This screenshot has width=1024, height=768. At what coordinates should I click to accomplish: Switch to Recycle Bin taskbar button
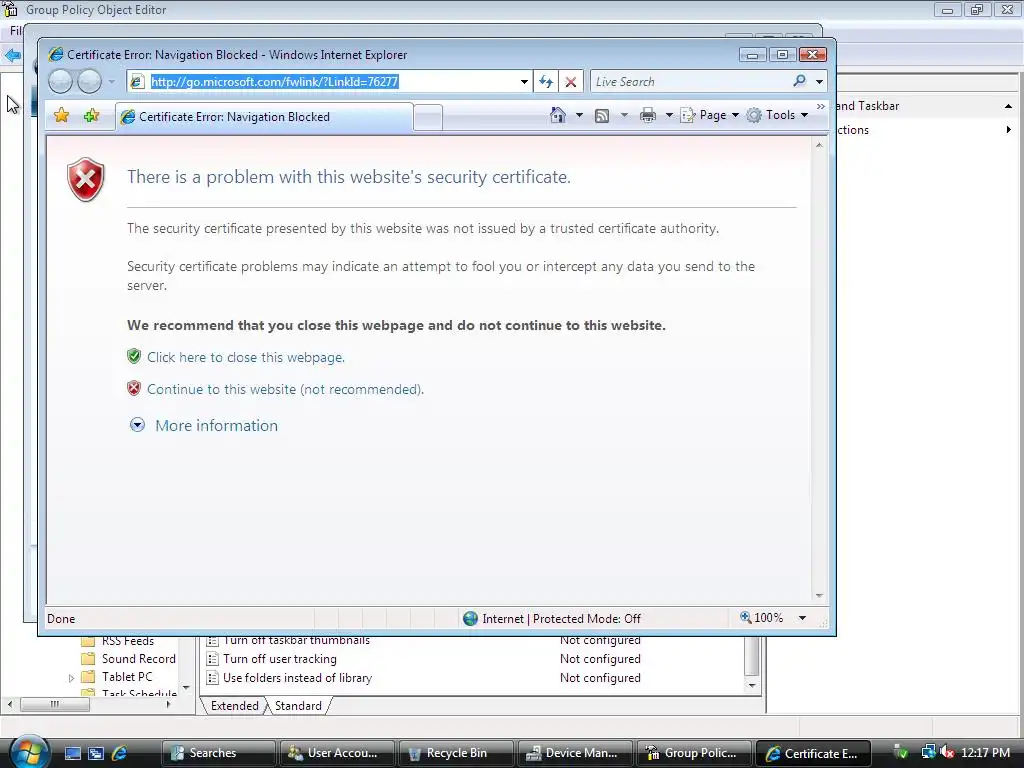[x=456, y=753]
